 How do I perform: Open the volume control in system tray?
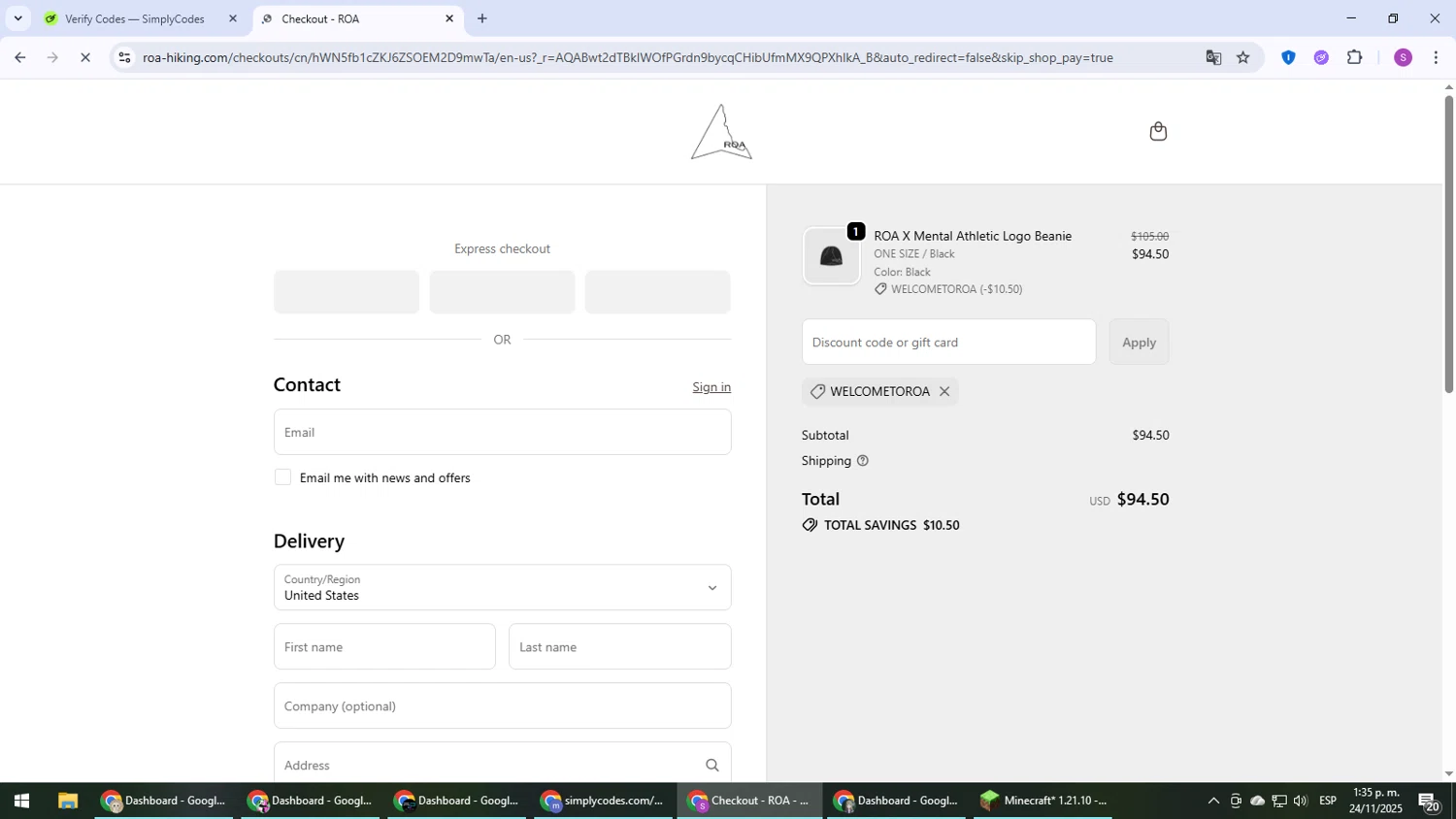click(x=1301, y=801)
